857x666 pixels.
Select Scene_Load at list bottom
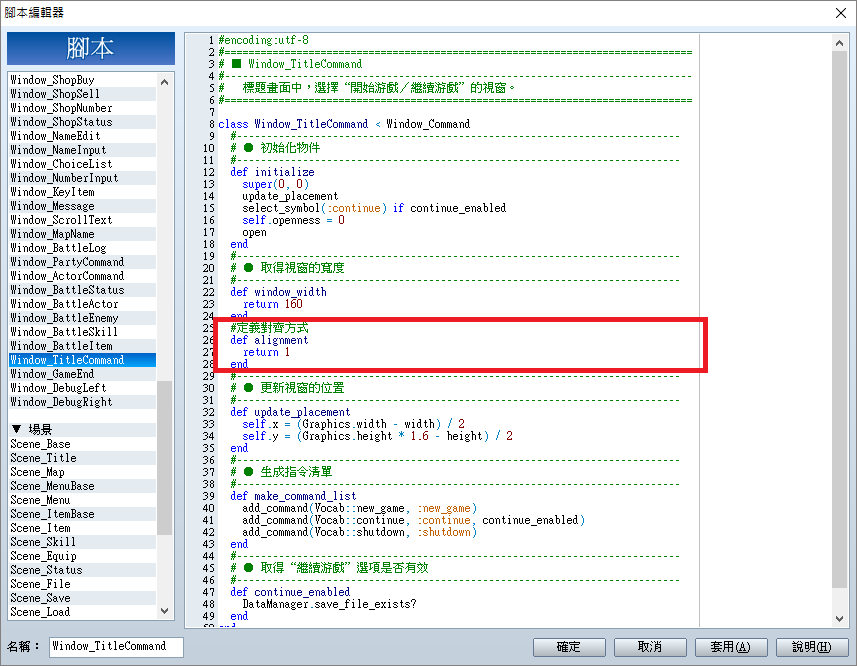click(x=83, y=612)
